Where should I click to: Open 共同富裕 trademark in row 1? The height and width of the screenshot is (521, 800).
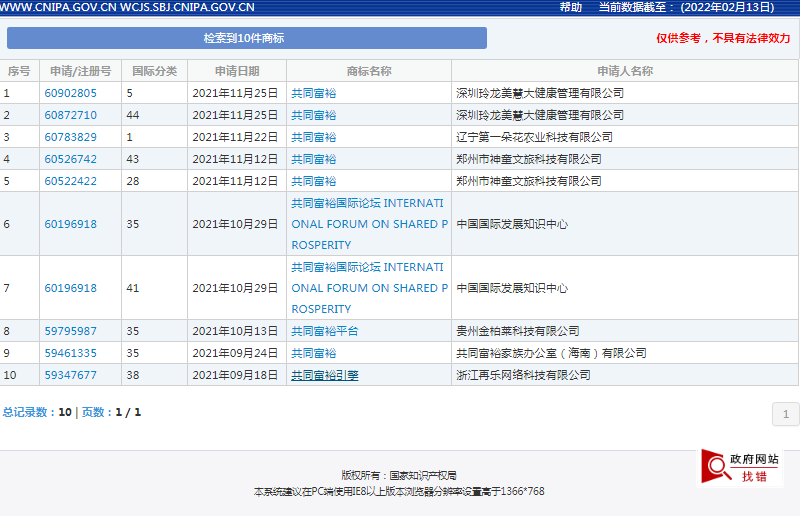pos(314,93)
